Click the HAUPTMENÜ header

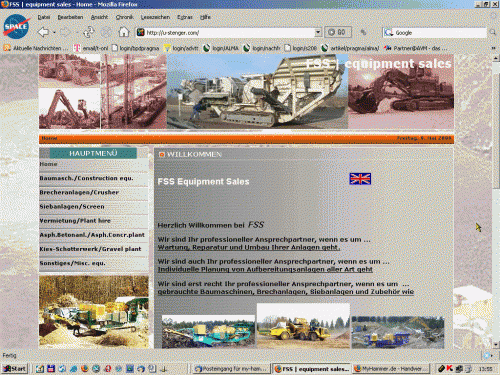point(93,153)
